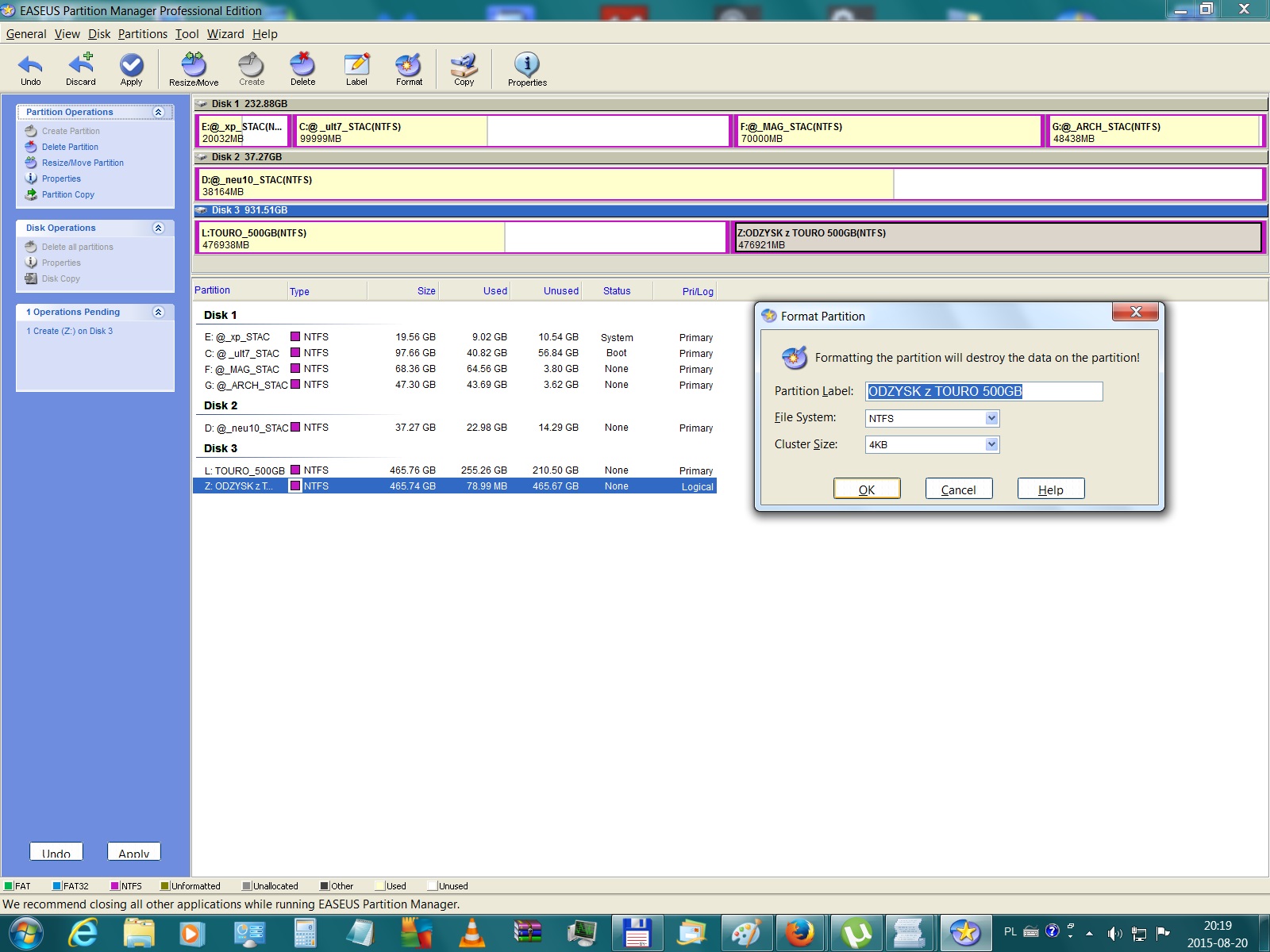
Task: Confirm formatting with the OK button
Action: [867, 489]
